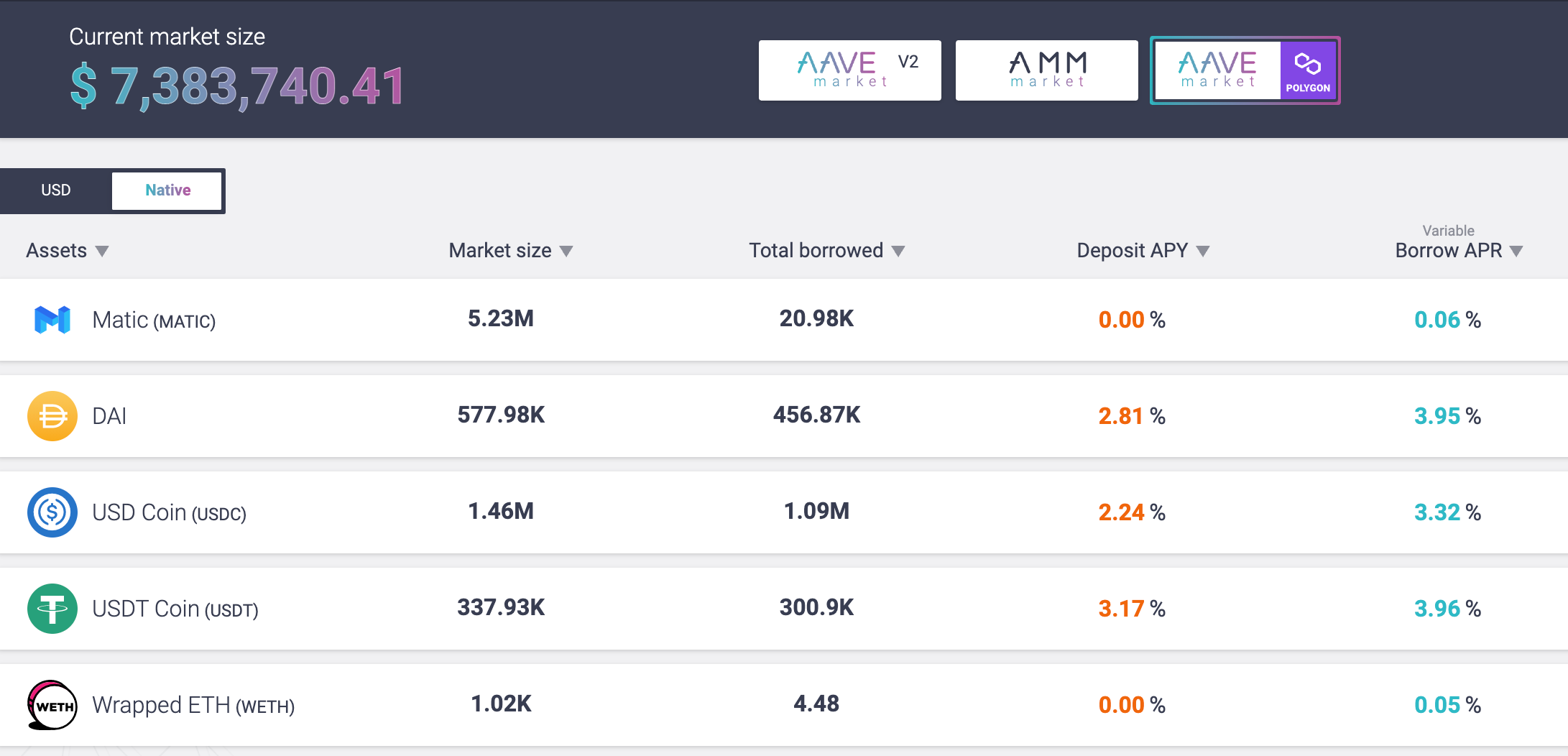Sort by Market size arrow
The width and height of the screenshot is (1568, 756).
tap(566, 251)
